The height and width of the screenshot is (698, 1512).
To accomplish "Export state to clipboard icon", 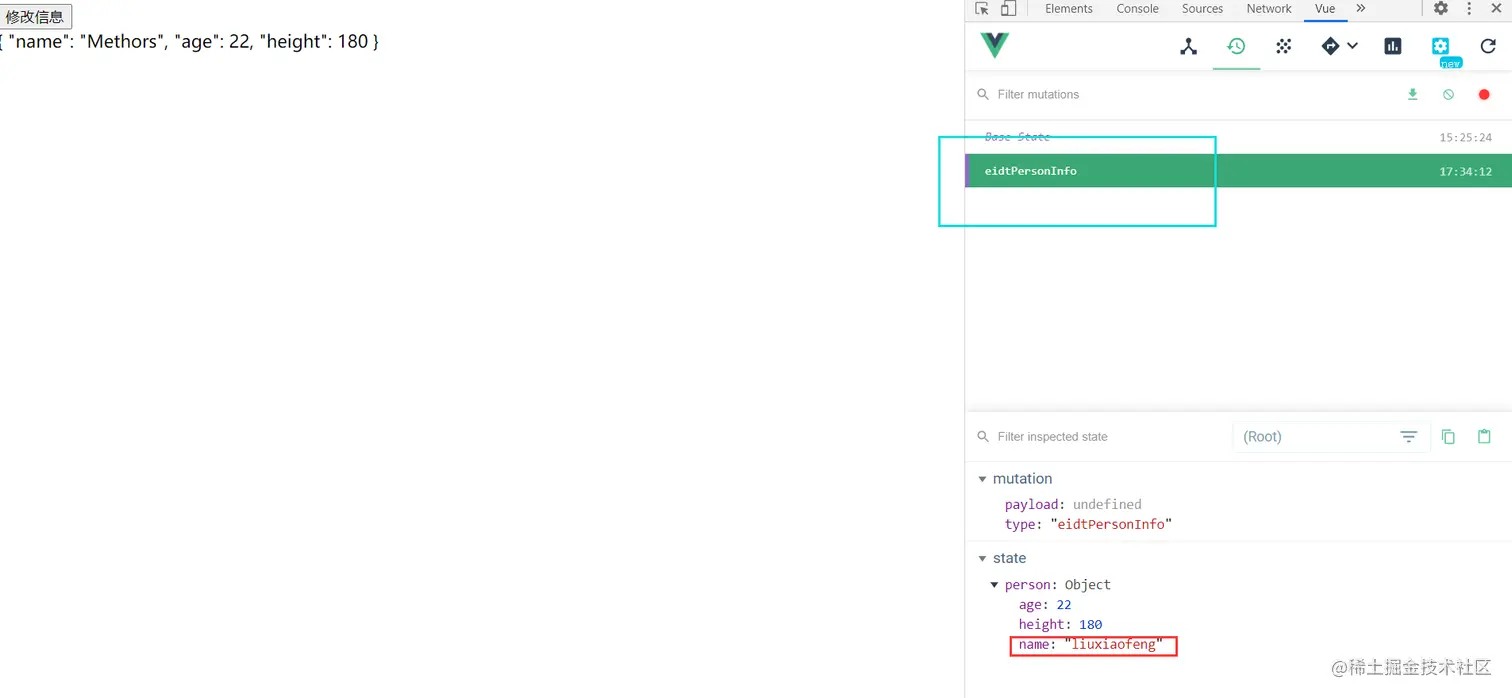I will click(1448, 437).
